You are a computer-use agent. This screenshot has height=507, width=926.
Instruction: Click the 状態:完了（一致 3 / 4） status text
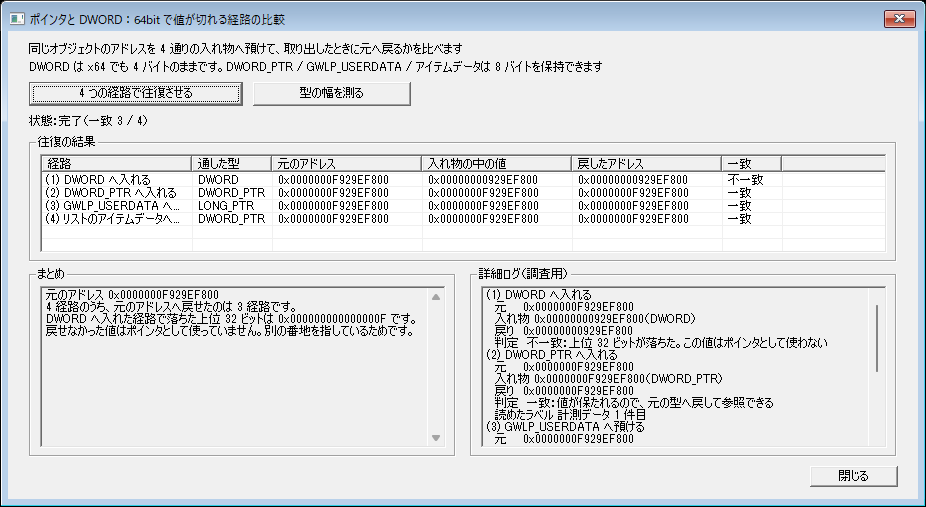click(x=88, y=121)
